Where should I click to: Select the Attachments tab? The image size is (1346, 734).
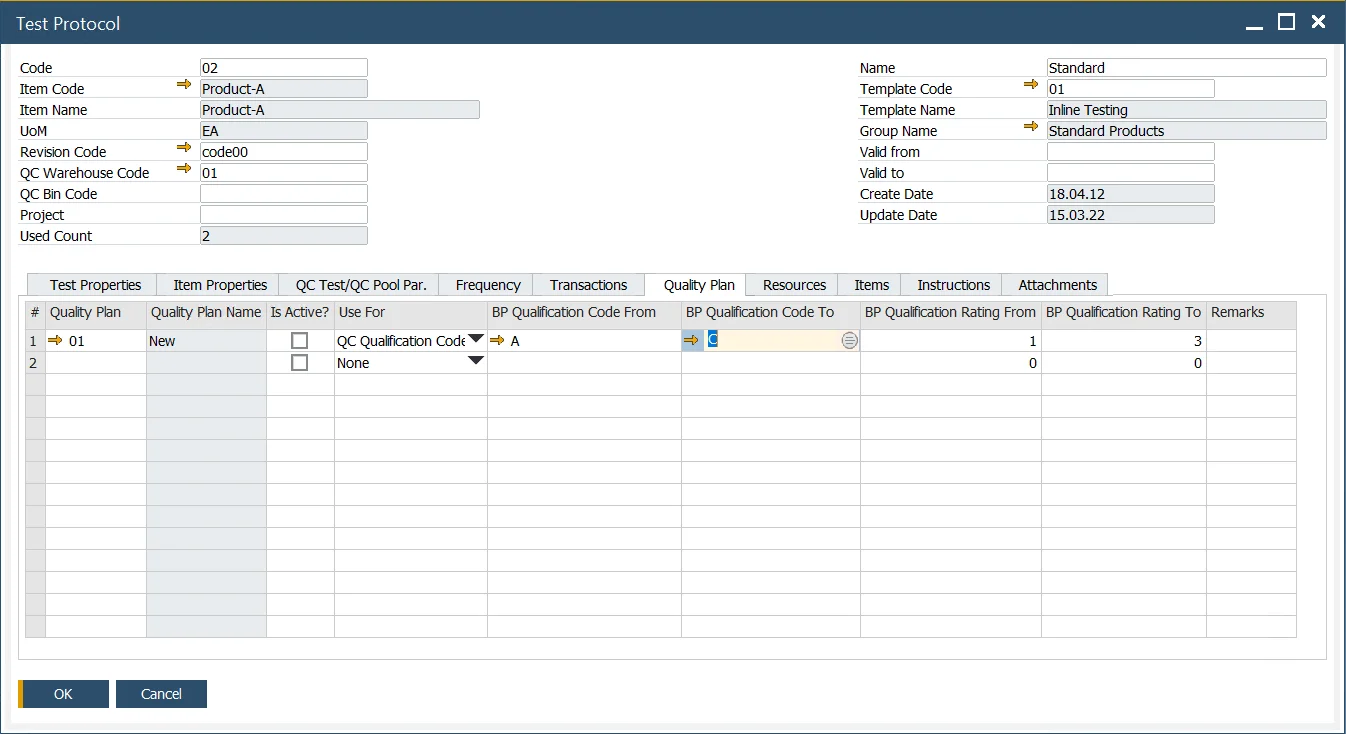pyautogui.click(x=1055, y=284)
